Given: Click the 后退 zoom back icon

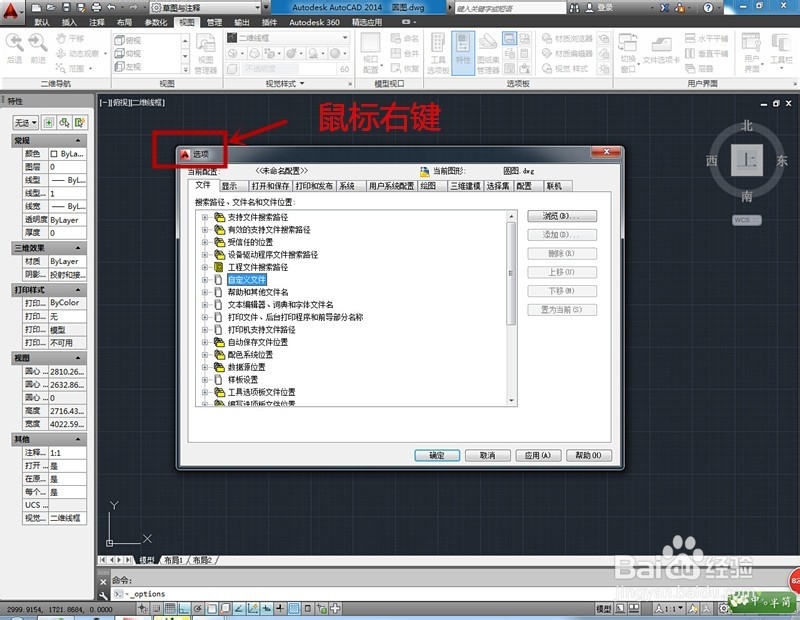Looking at the screenshot, I should pyautogui.click(x=14, y=48).
